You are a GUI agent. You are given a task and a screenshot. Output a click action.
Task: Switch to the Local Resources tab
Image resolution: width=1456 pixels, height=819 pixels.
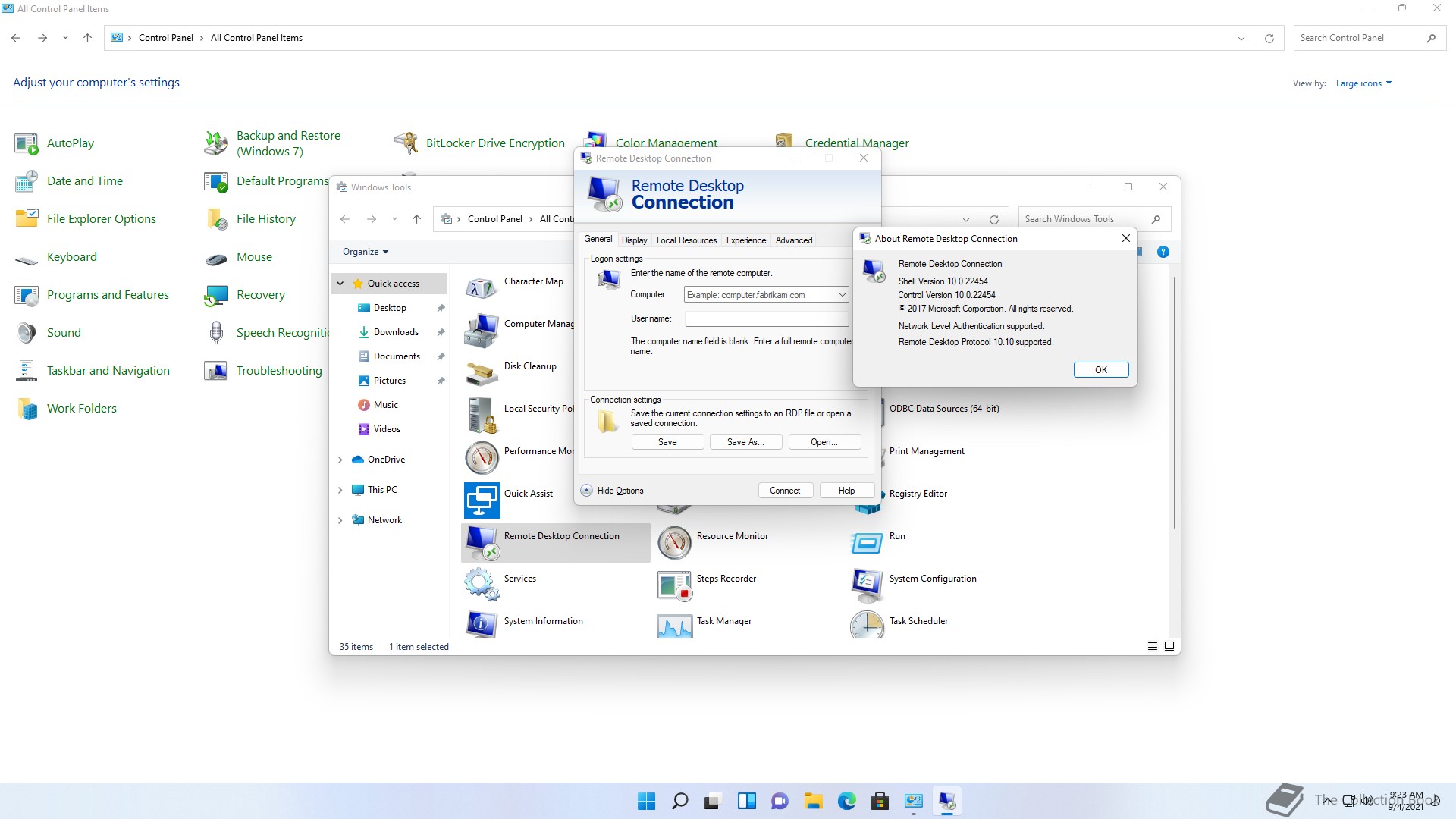(x=686, y=240)
